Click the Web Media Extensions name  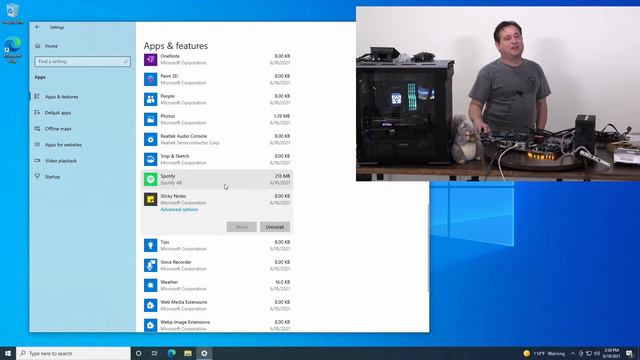(x=184, y=302)
